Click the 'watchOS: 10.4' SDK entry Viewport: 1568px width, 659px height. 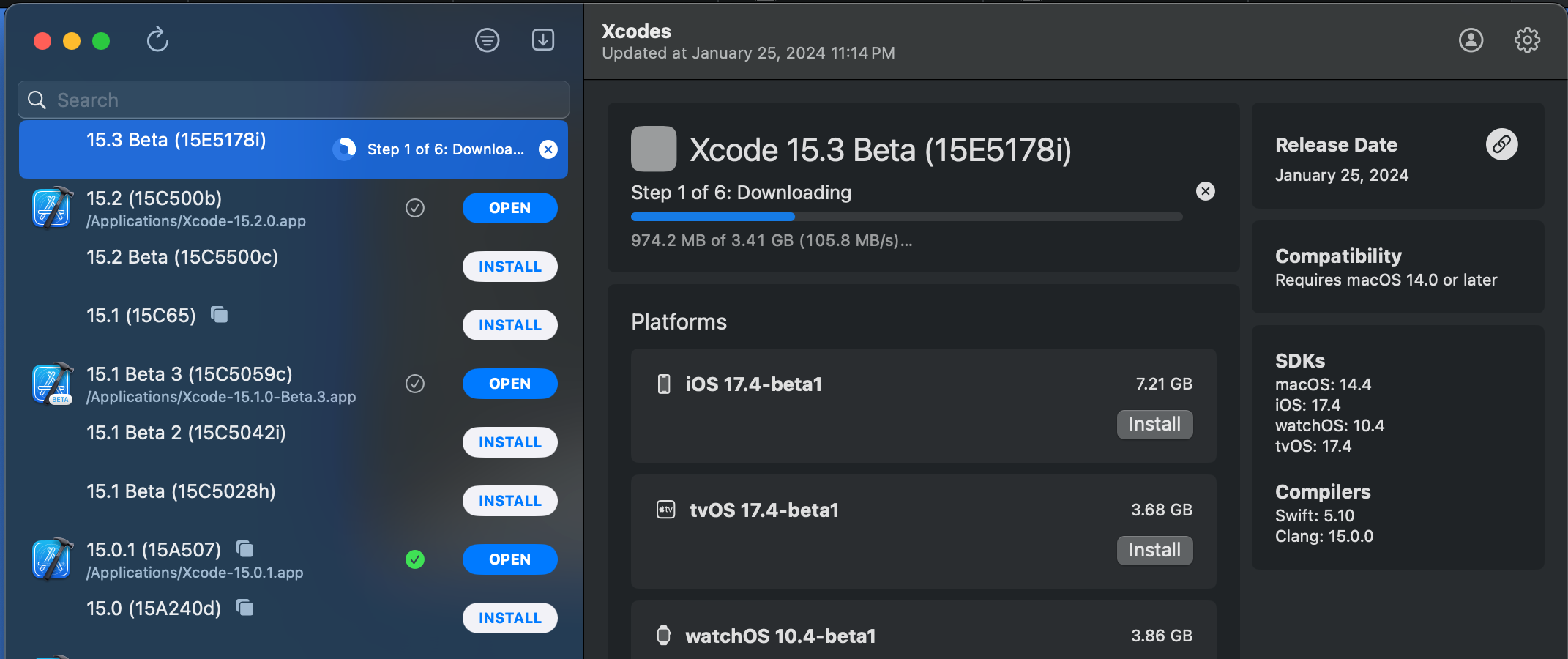[x=1329, y=425]
